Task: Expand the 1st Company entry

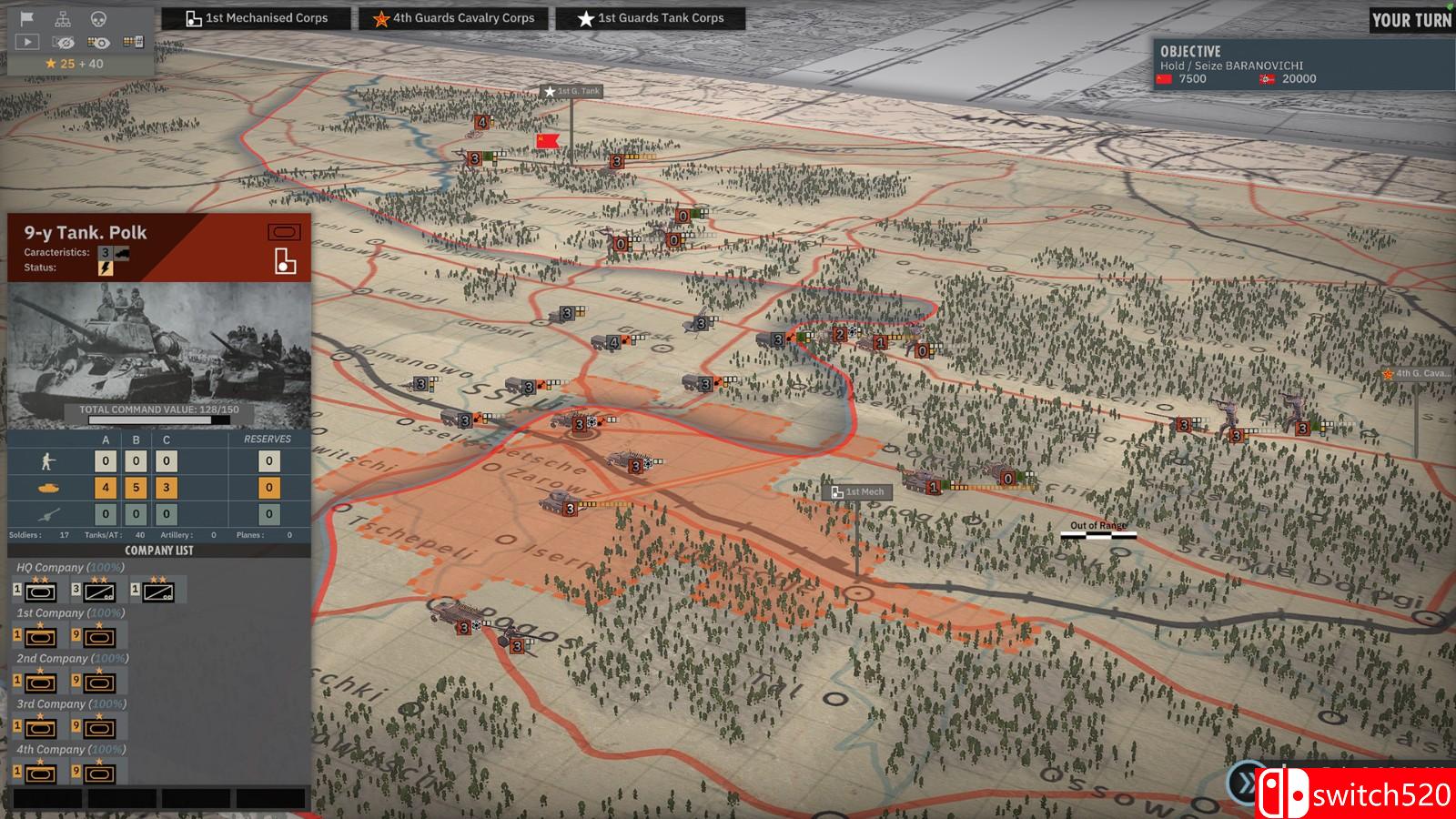Action: coord(70,612)
